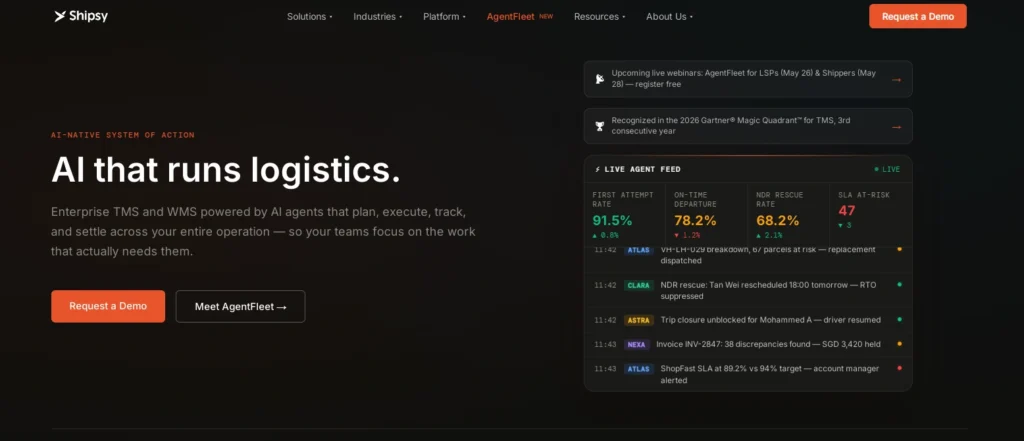Click the 1.2% down trend indicator

[x=687, y=235]
